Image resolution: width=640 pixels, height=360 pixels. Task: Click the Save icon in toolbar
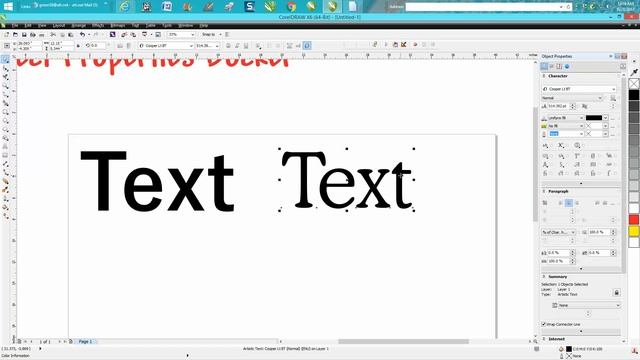[x=24, y=35]
